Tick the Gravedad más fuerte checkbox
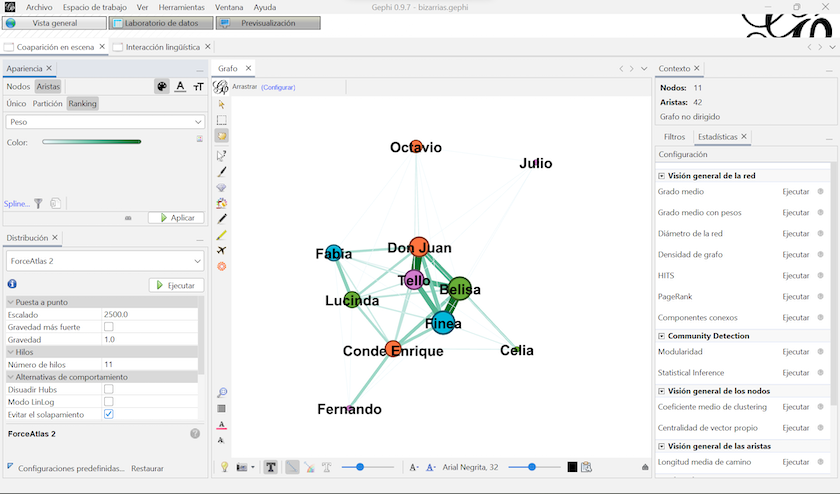The width and height of the screenshot is (840, 494). (x=109, y=326)
